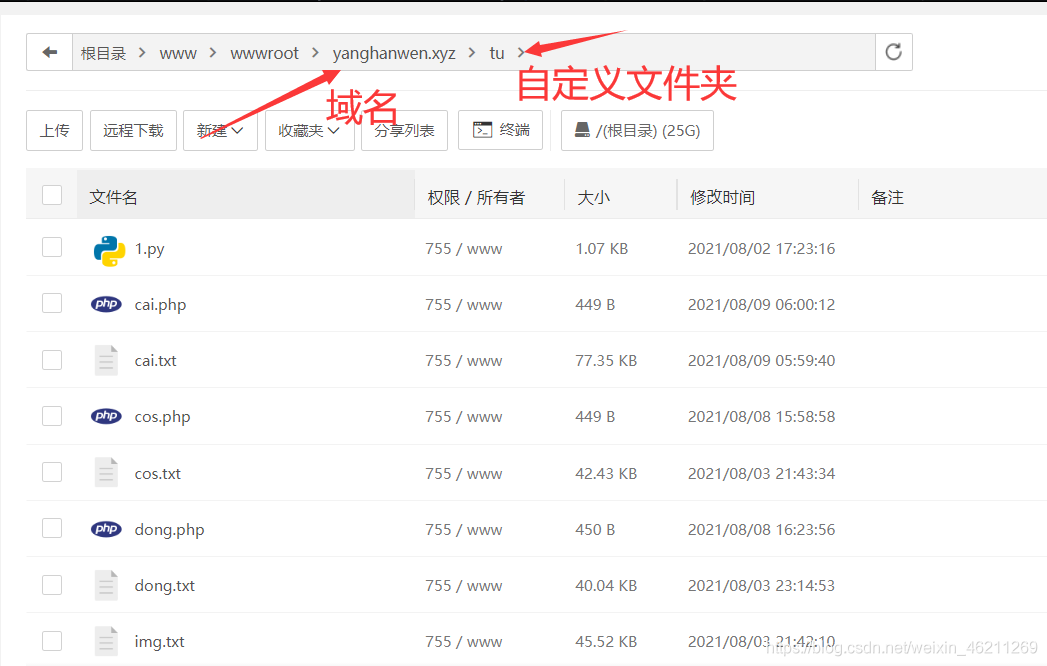This screenshot has height=666, width=1047.
Task: Click the refresh icon in the file path bar
Action: [x=893, y=51]
